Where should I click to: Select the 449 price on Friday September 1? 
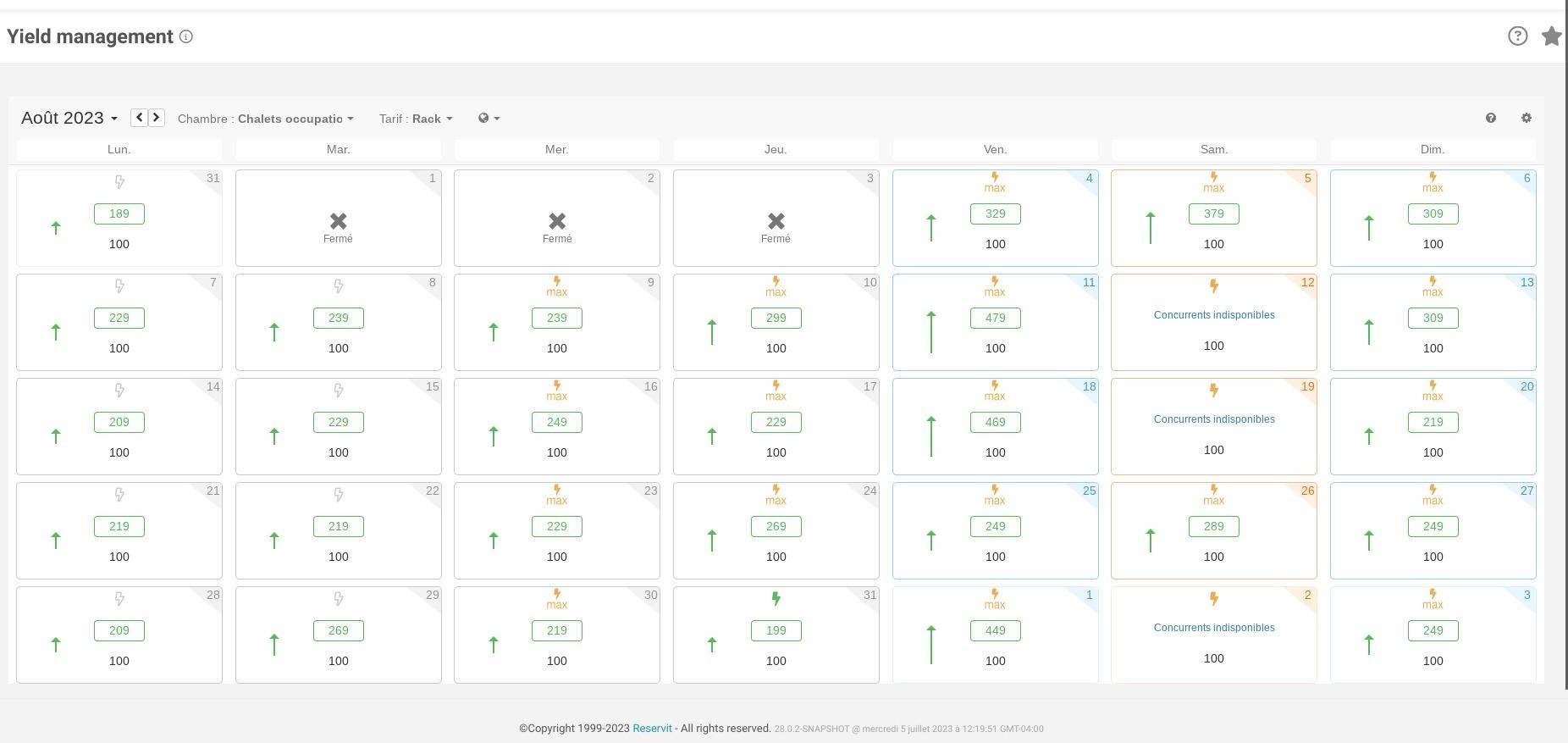coord(995,630)
